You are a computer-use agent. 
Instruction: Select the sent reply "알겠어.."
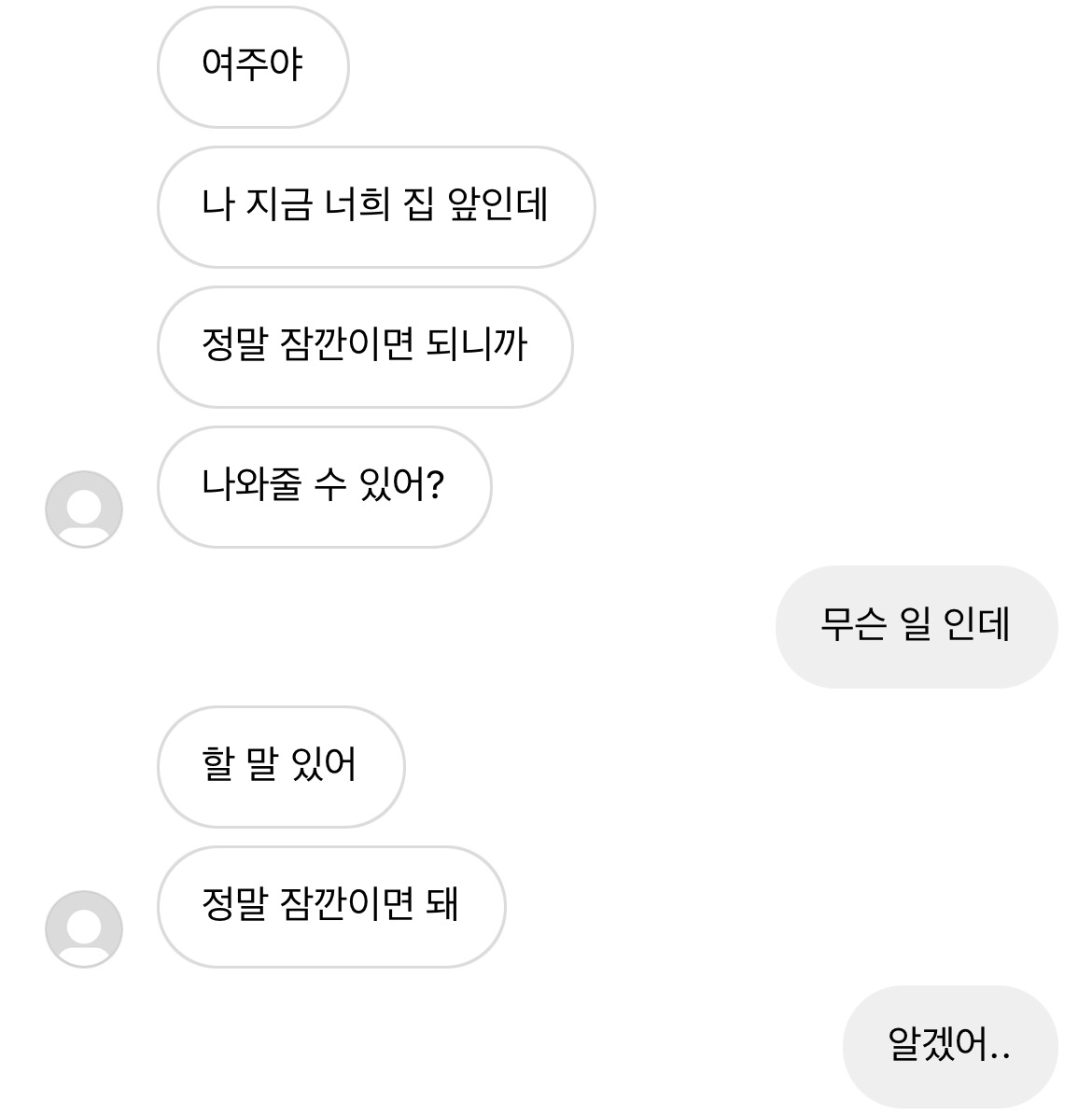949,1047
